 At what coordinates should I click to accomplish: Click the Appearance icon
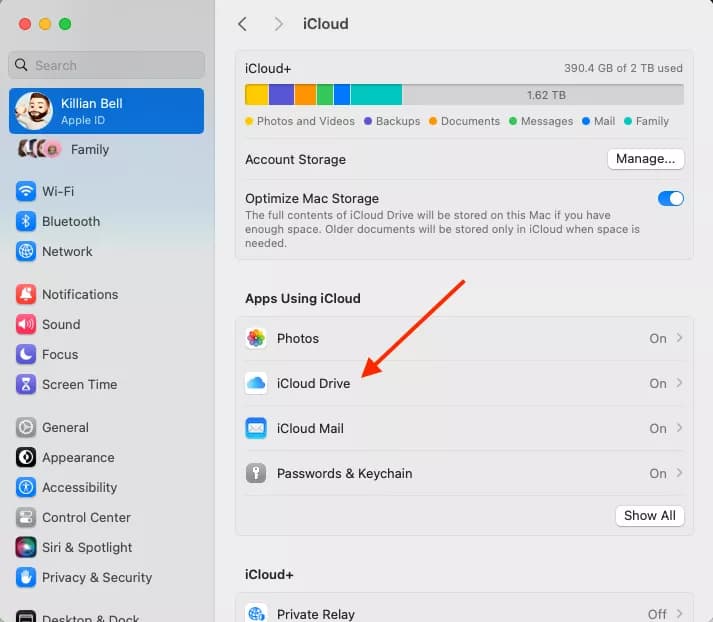tap(26, 457)
